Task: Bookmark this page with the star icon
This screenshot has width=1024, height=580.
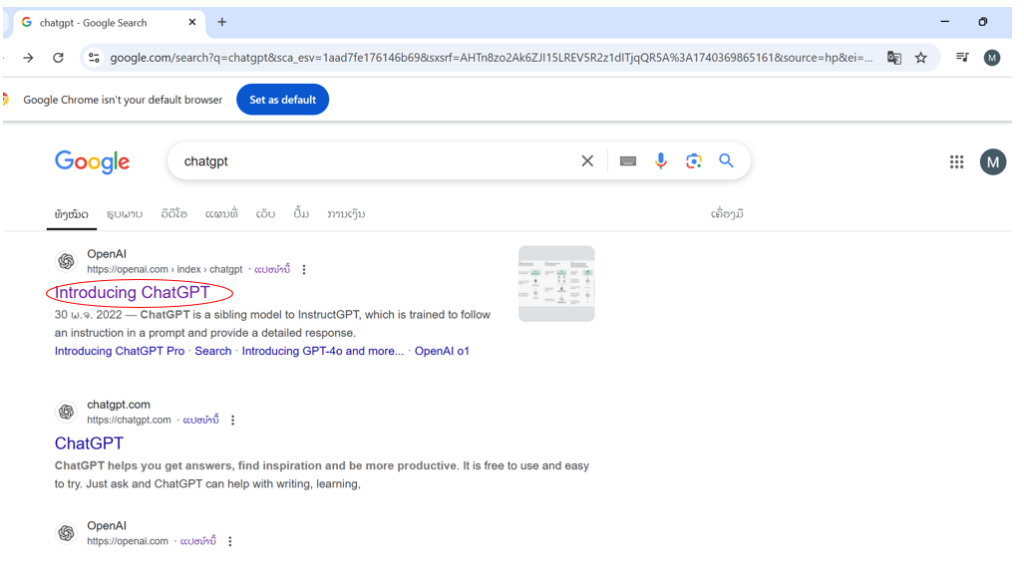Action: pos(921,58)
